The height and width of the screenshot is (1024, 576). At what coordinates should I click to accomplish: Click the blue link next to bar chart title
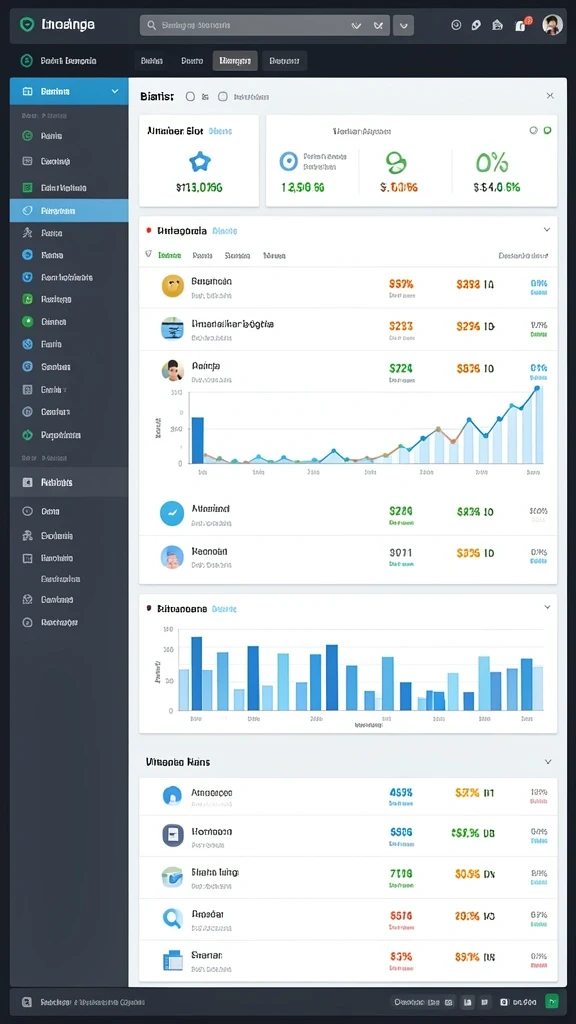224,609
